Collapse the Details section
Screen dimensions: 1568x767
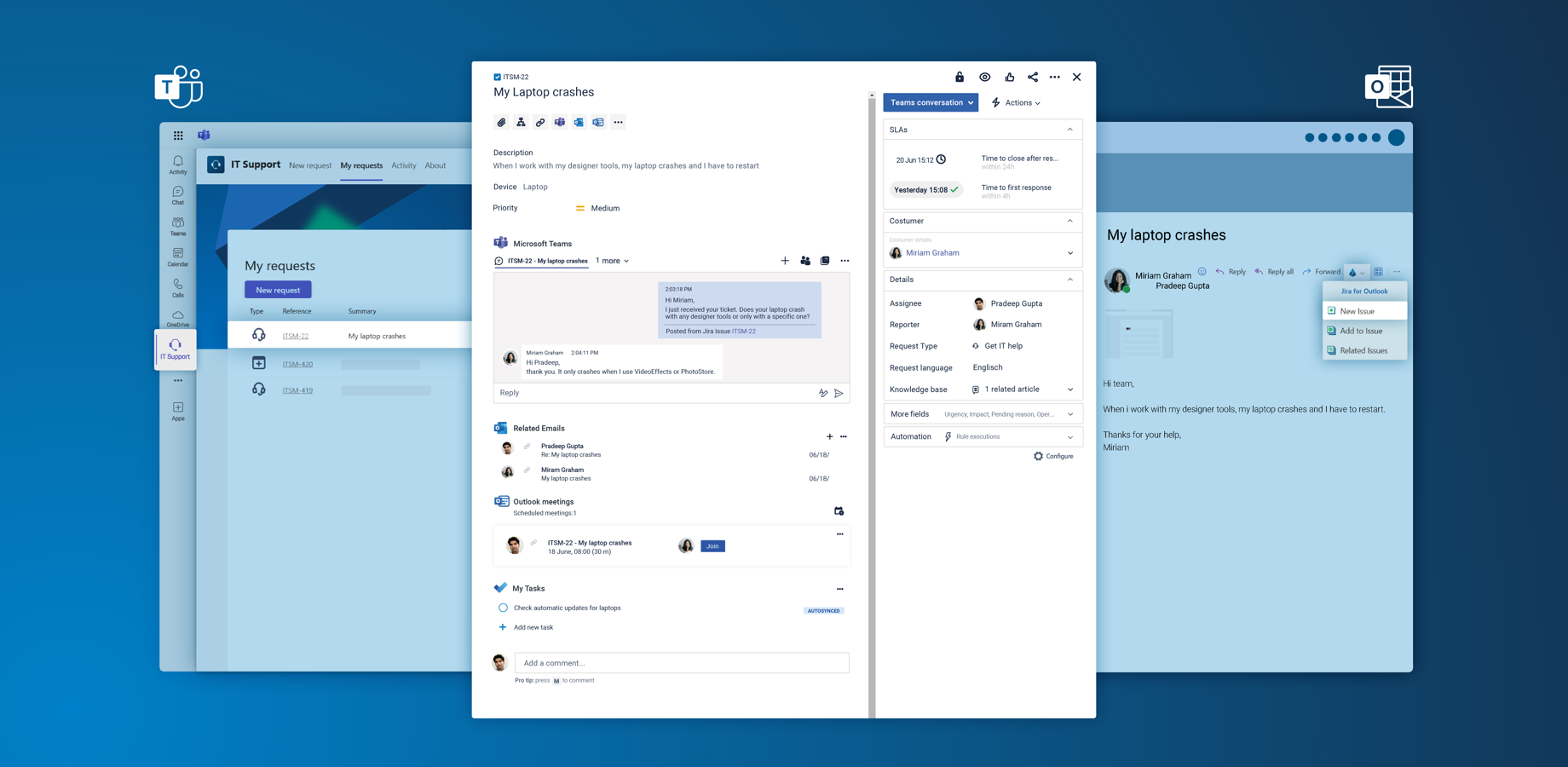pos(1070,280)
